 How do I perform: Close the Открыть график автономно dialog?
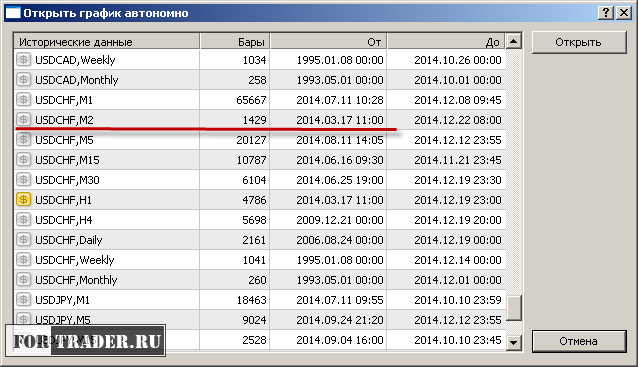click(x=624, y=13)
